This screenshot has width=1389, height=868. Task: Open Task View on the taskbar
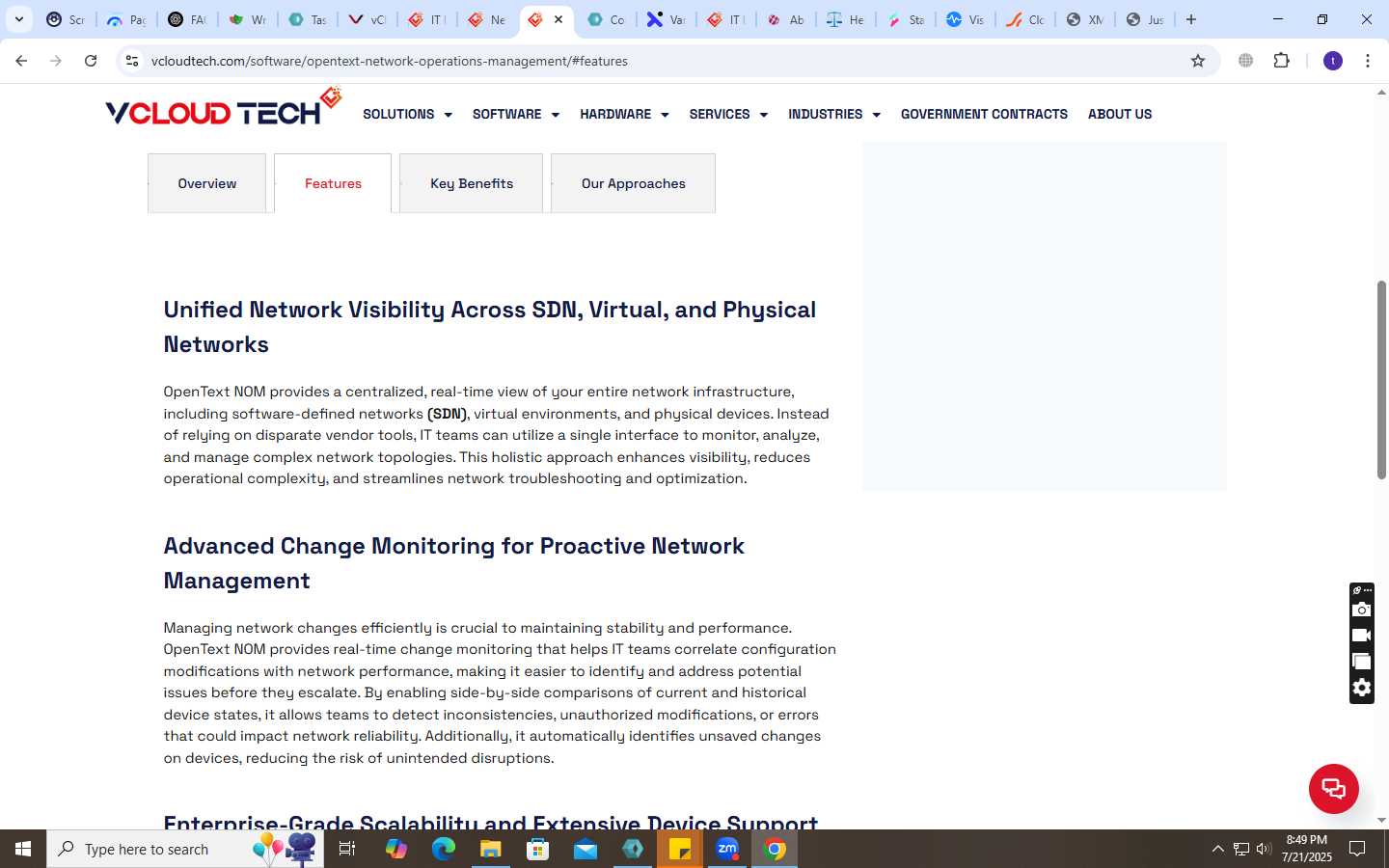click(x=347, y=849)
